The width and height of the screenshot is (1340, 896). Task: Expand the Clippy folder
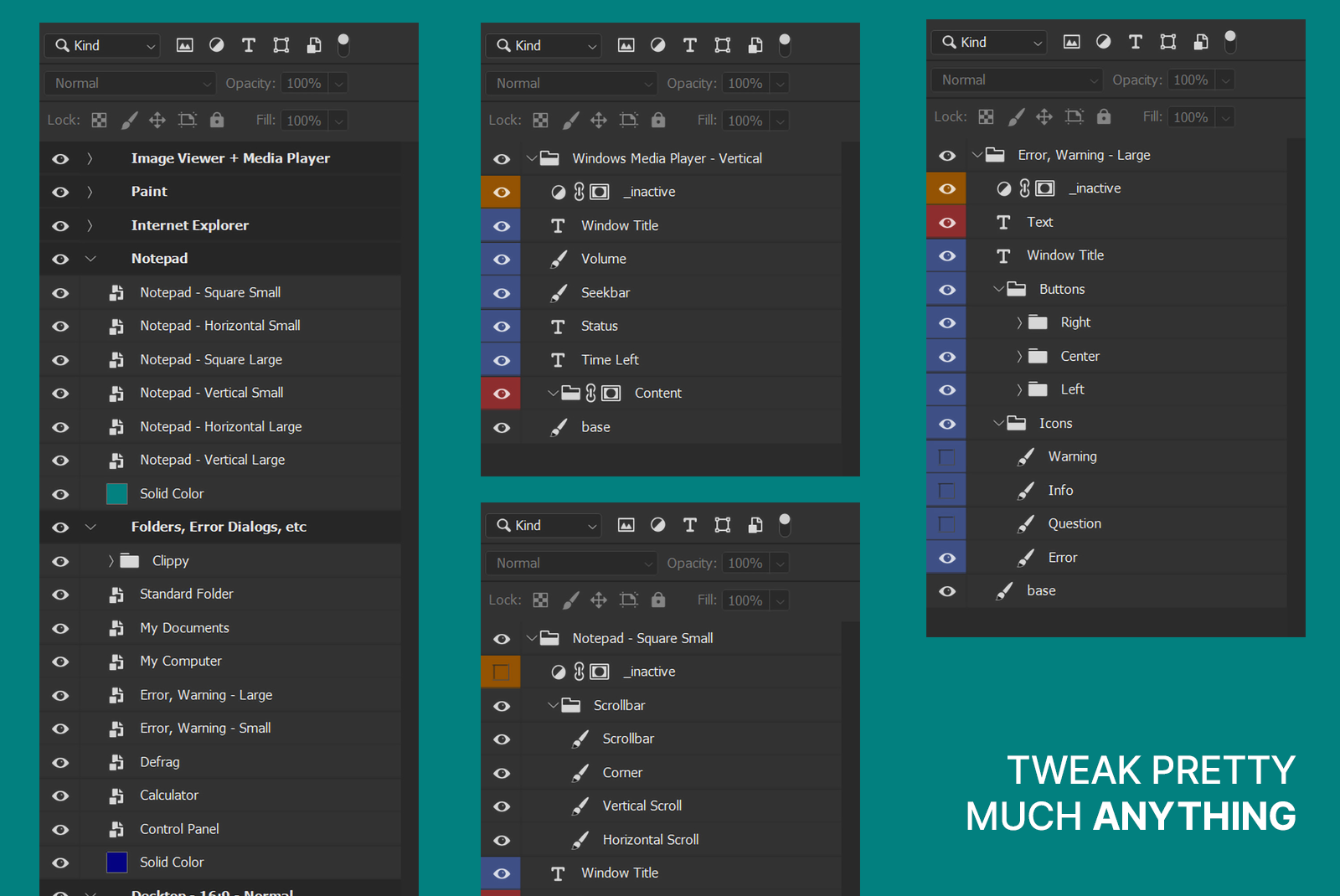click(x=111, y=560)
